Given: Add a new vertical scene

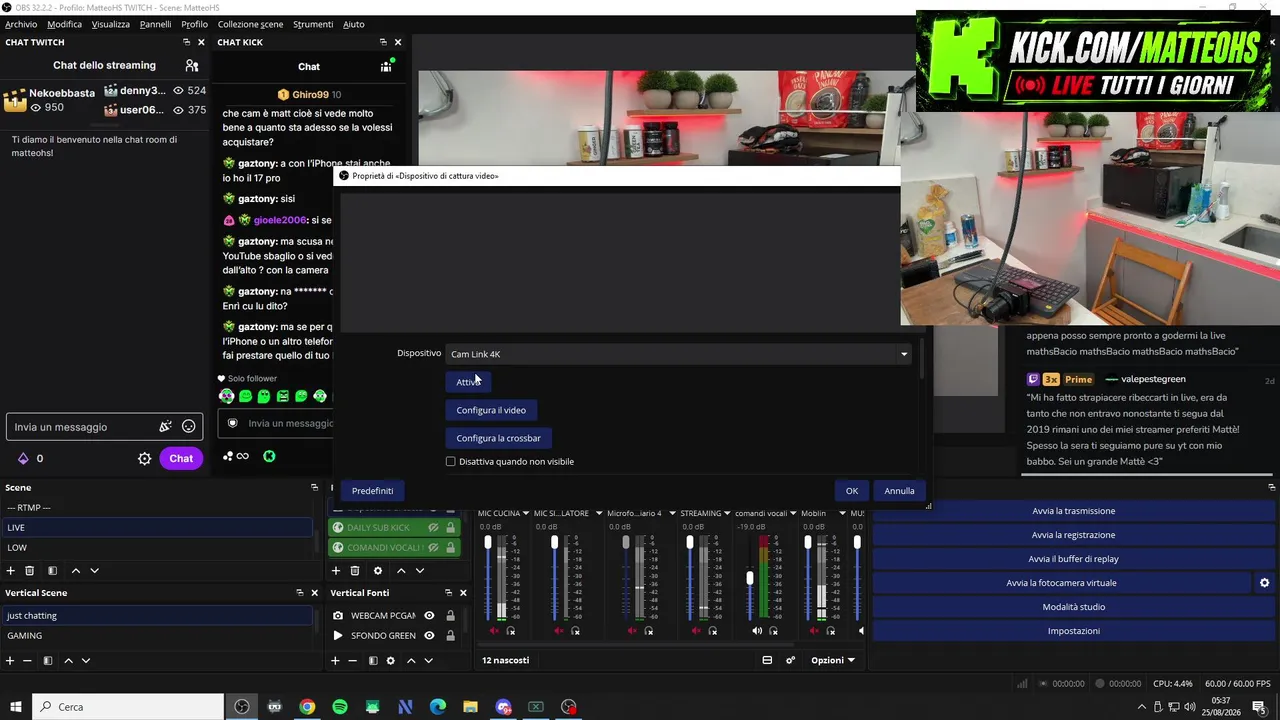Looking at the screenshot, I should tap(10, 660).
